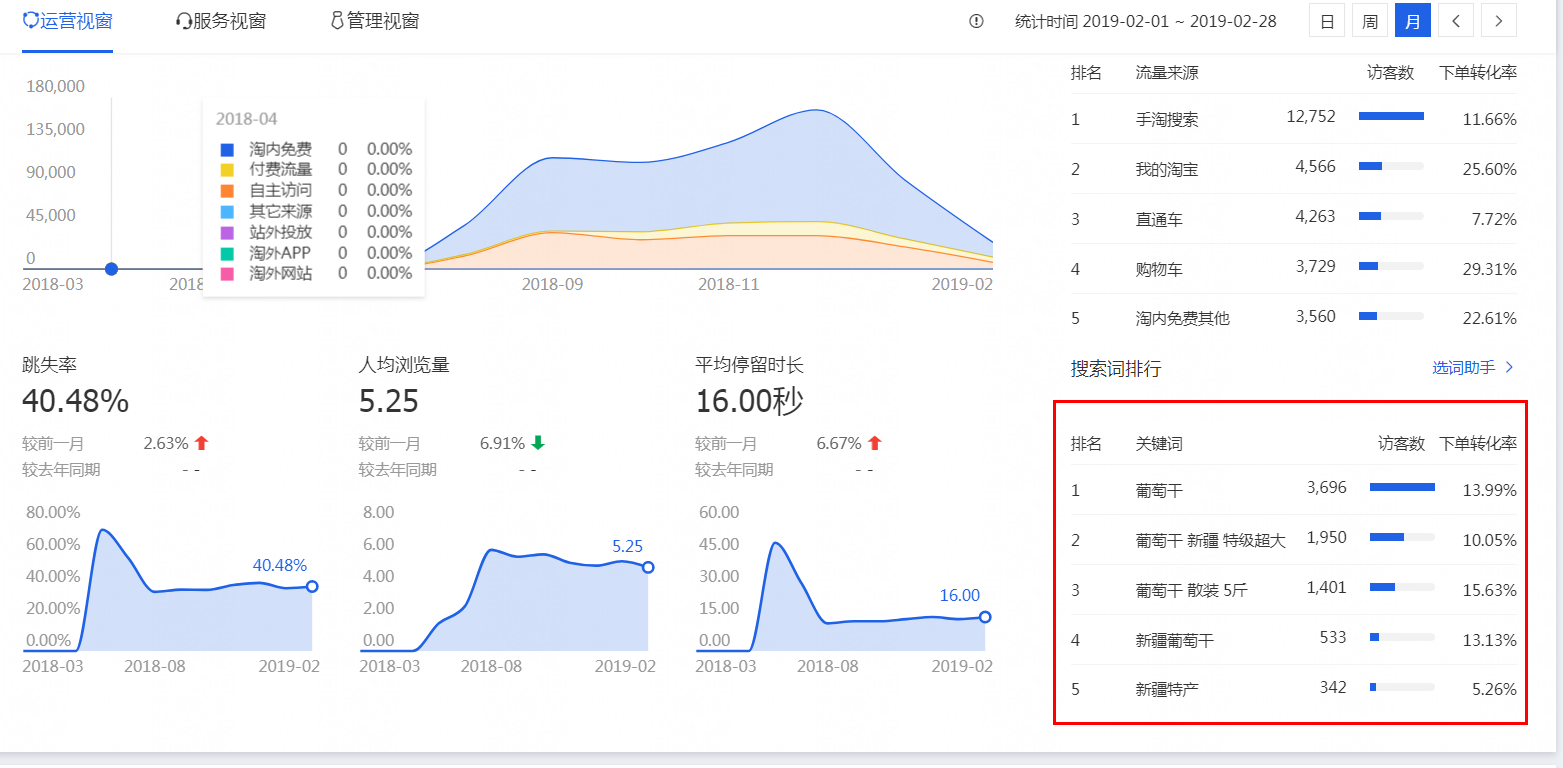Switch to 运营视窗 tab

point(67,21)
